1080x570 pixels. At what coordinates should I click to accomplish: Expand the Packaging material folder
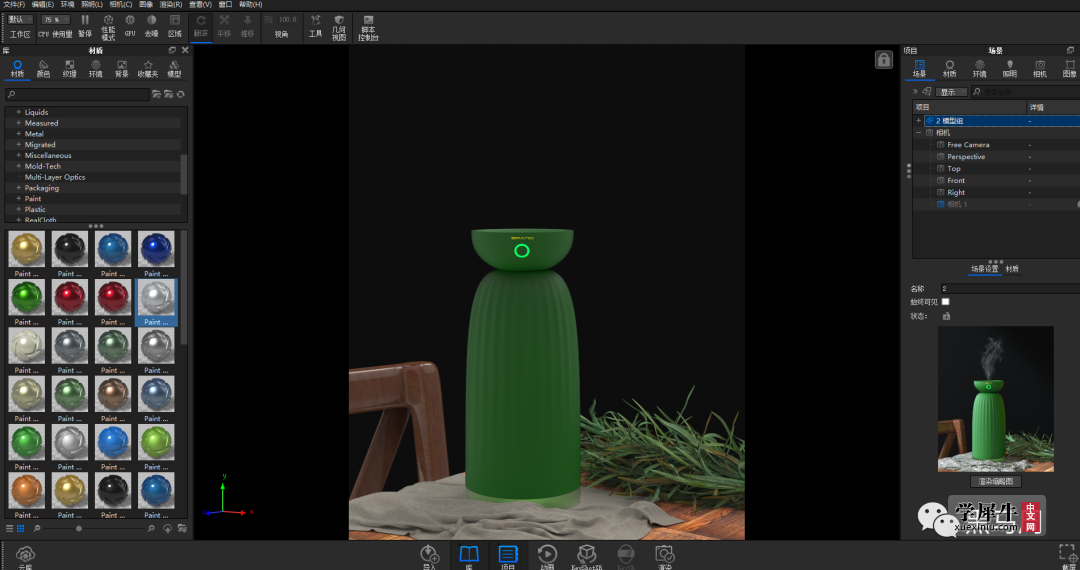tap(19, 187)
